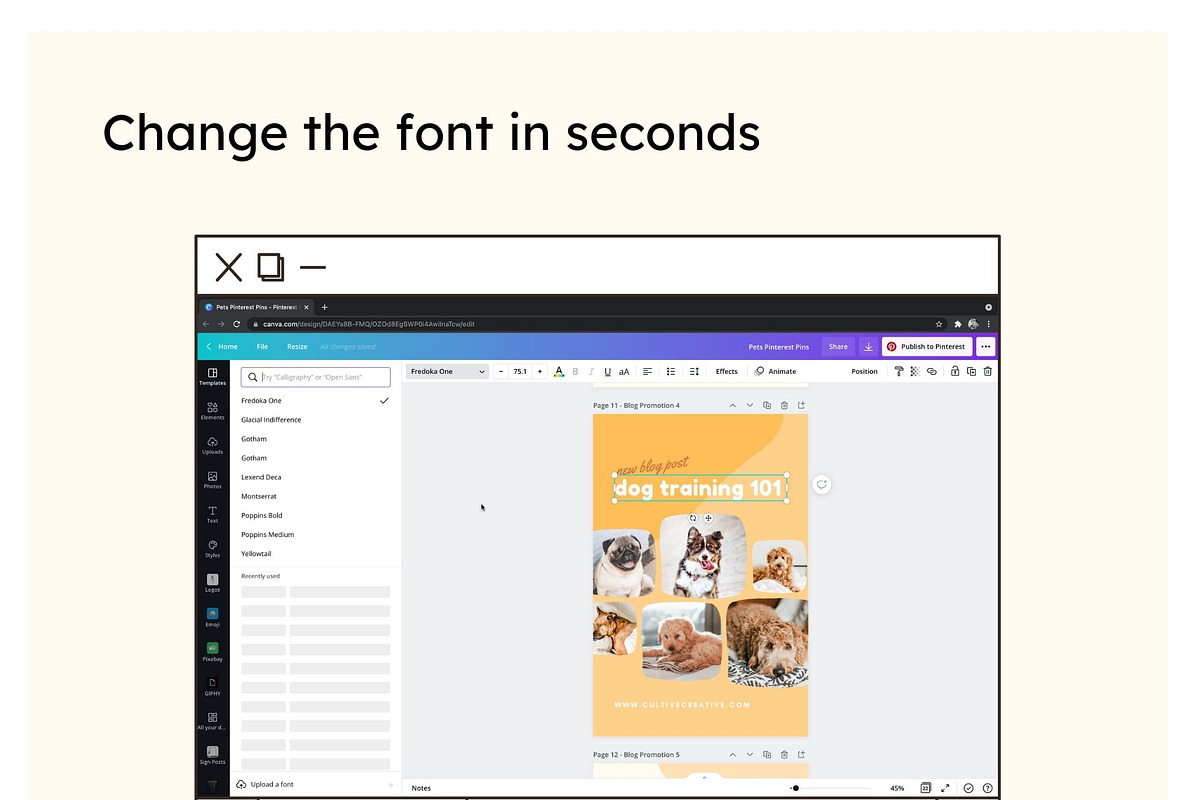This screenshot has width=1200, height=800.
Task: Open the Pixabay sidebar app
Action: 212,652
